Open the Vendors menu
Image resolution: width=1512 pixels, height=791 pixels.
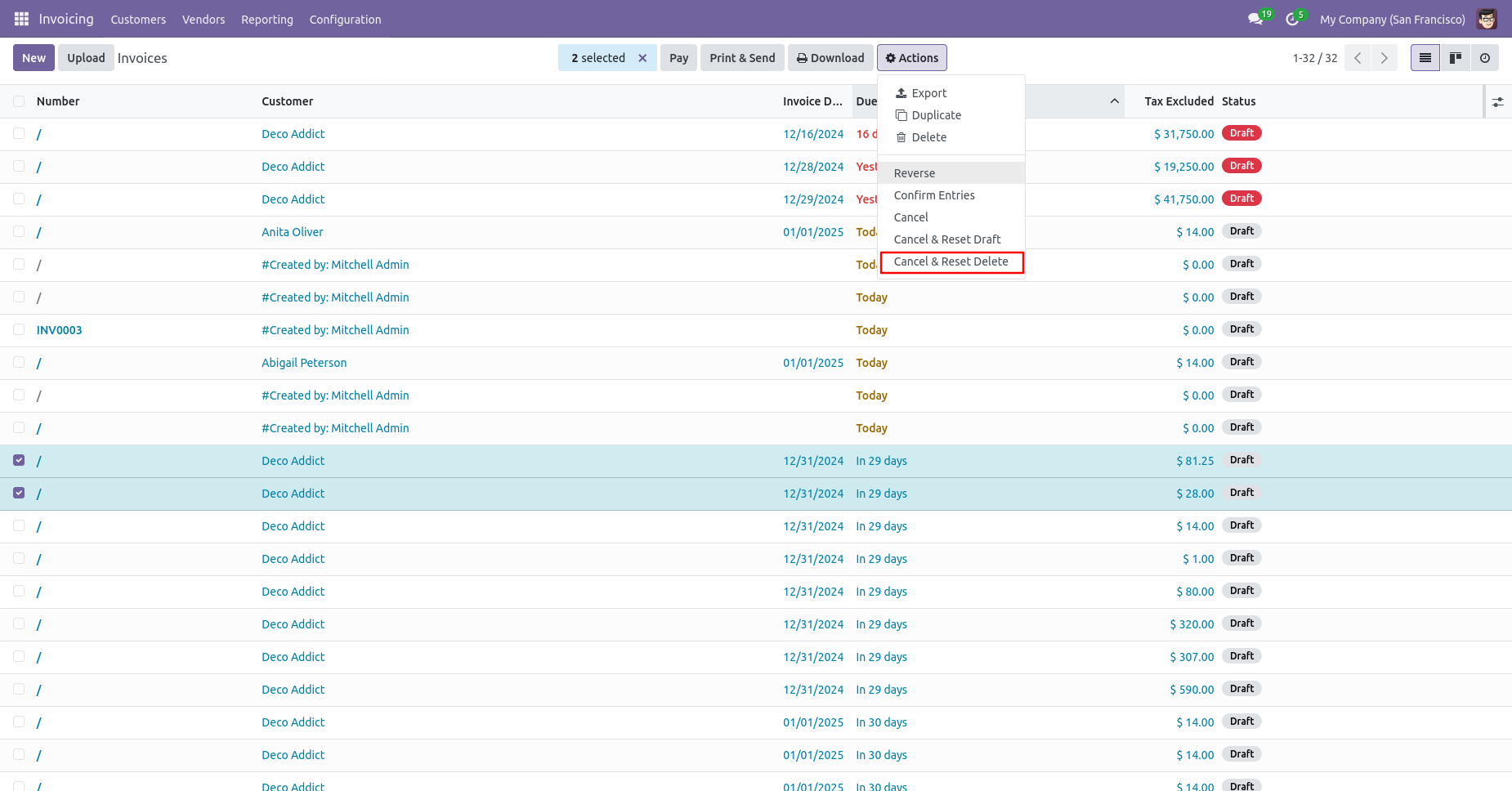tap(204, 20)
